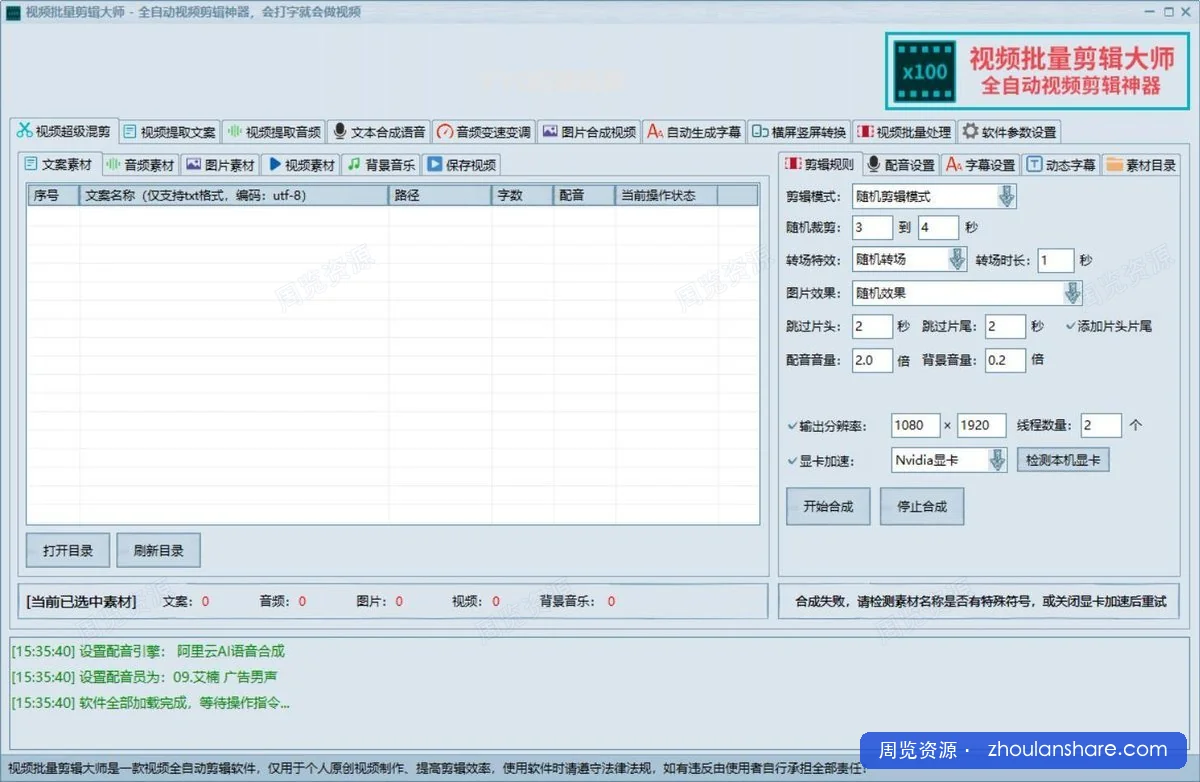This screenshot has width=1200, height=782.
Task: Click the waveform icon of 音频素材 sub-tab
Action: point(113,164)
